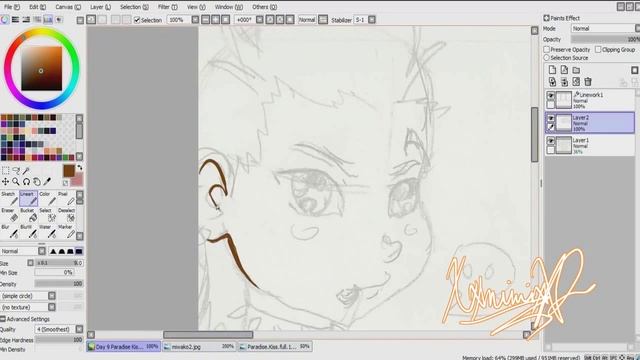Swap foreground and background colors icon
The width and height of the screenshot is (640, 360).
pos(80,167)
